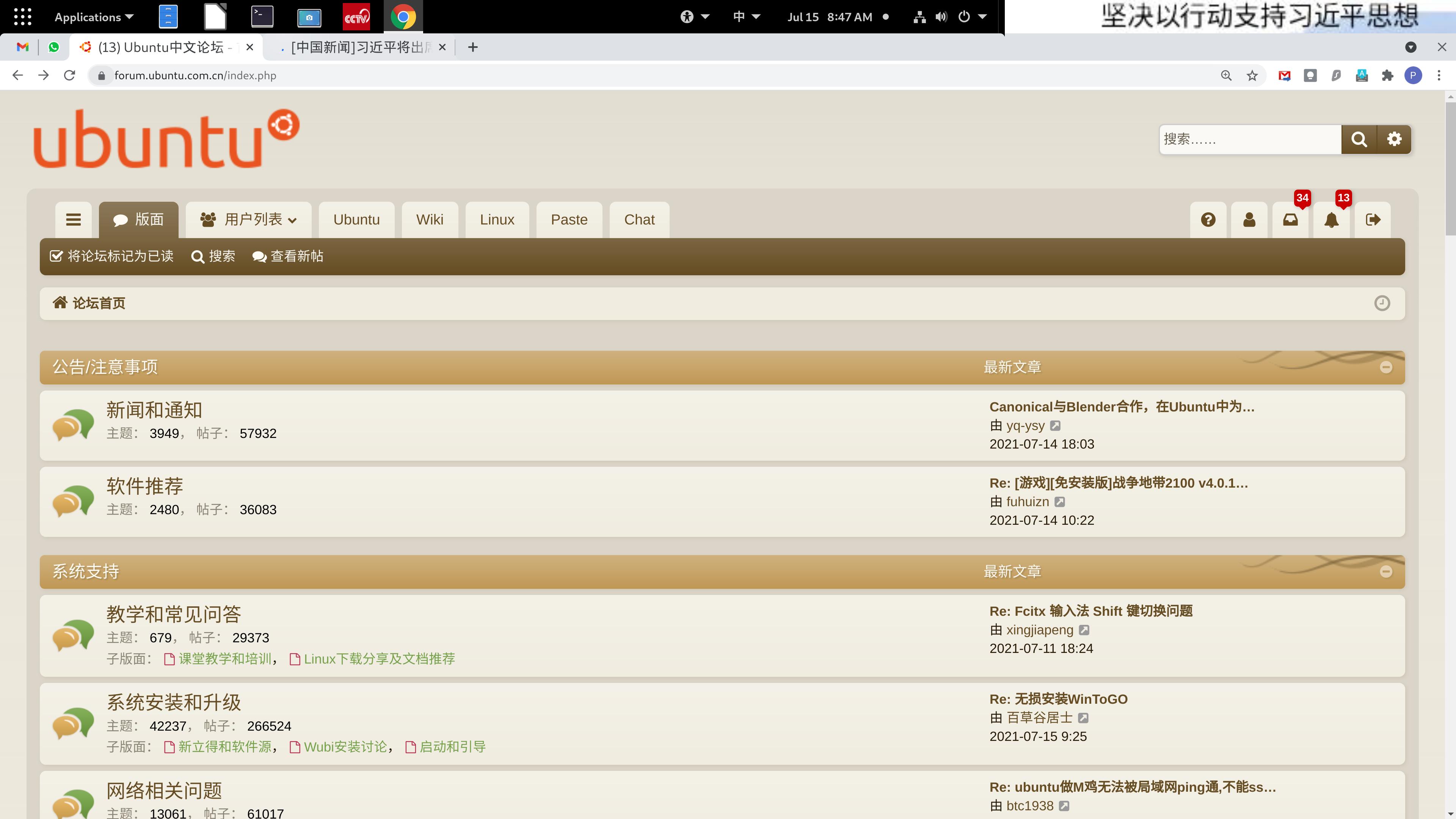Reload the forum page

(x=69, y=75)
